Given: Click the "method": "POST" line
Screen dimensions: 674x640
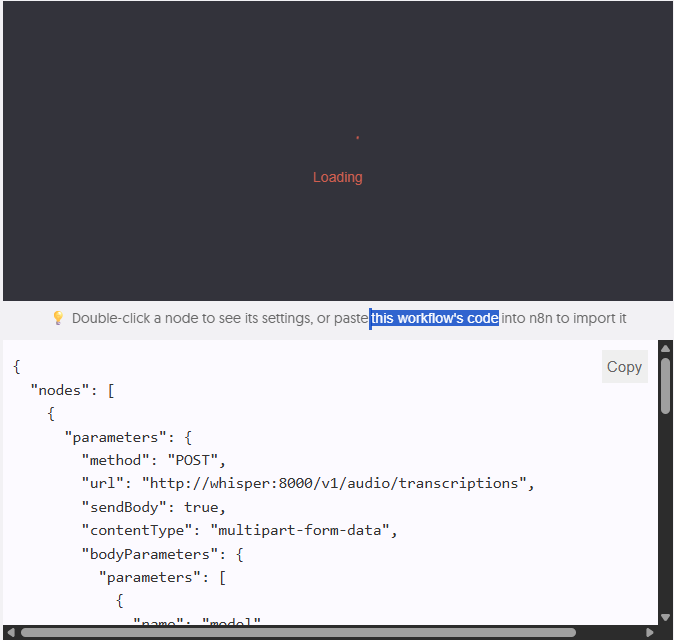Looking at the screenshot, I should (x=153, y=460).
